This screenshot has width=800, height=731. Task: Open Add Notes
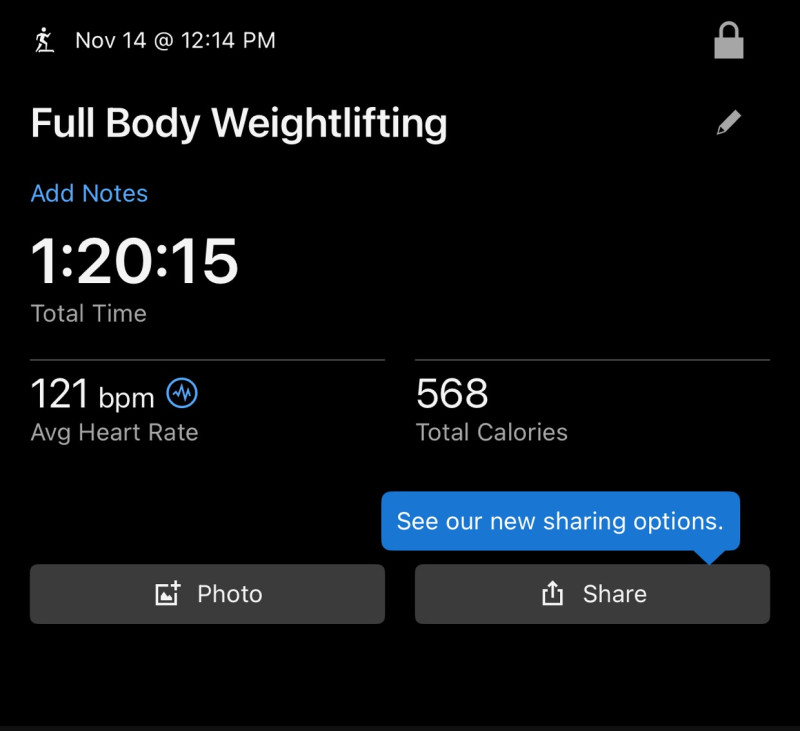pyautogui.click(x=89, y=193)
